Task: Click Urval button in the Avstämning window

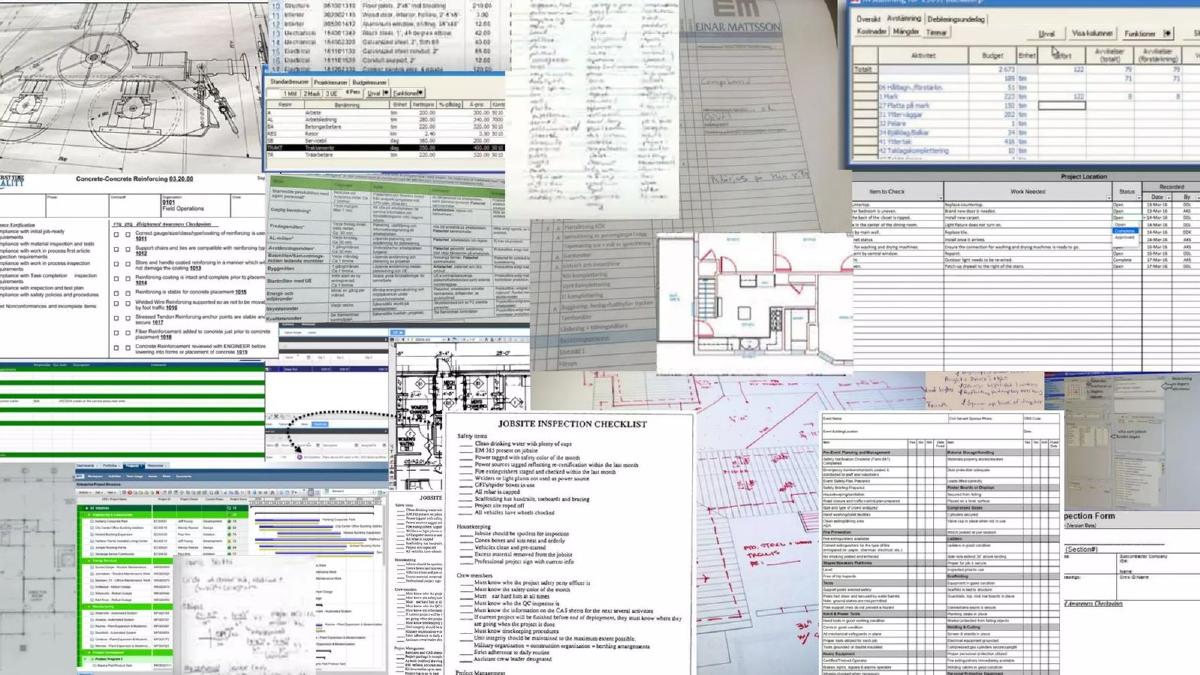Action: [x=1046, y=34]
